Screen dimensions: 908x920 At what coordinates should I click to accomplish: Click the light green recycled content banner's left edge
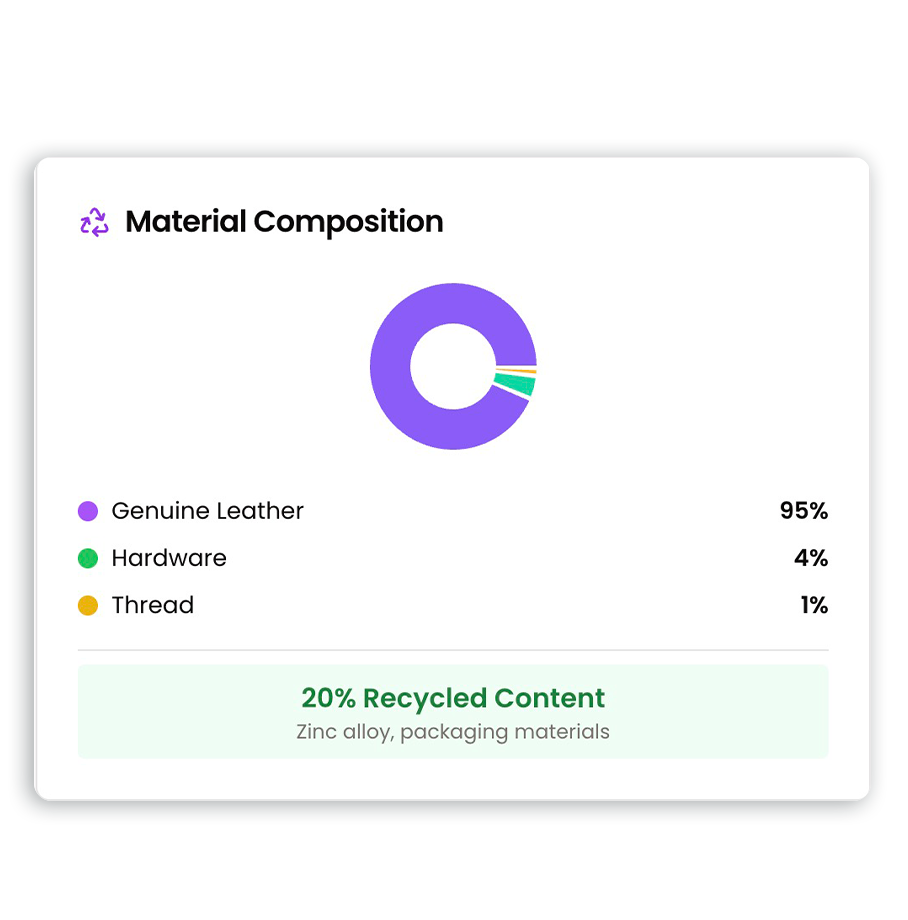coord(84,712)
